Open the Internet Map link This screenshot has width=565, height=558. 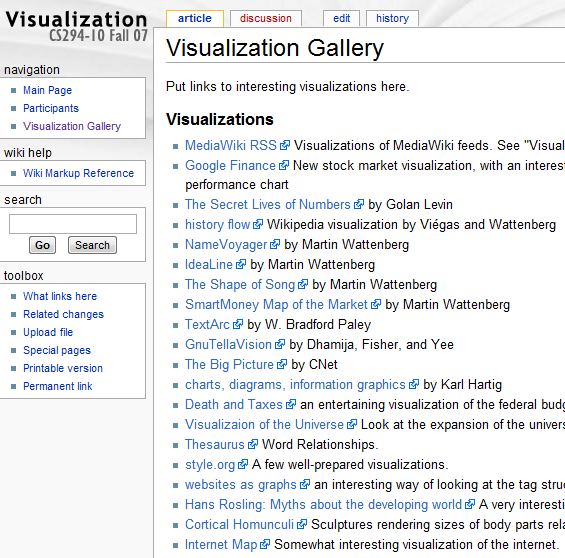pos(221,545)
